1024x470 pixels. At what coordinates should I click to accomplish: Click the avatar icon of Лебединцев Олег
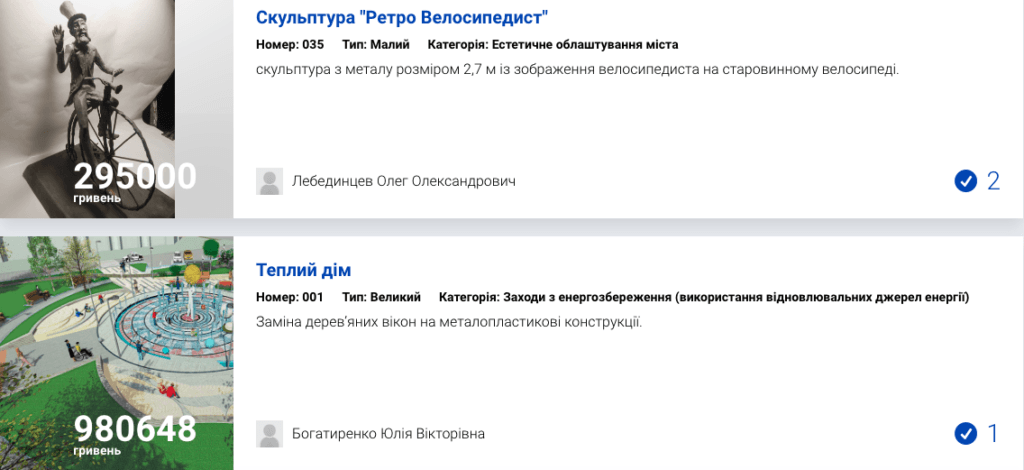pyautogui.click(x=270, y=181)
